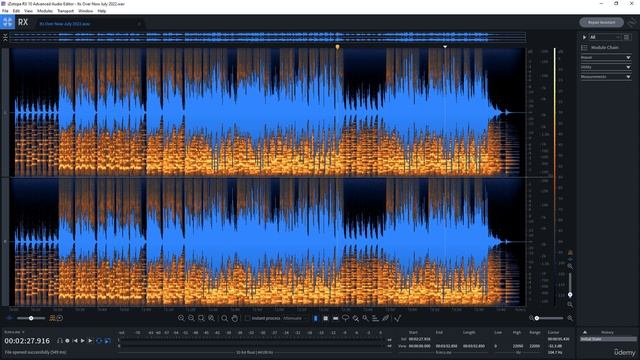Viewport: 640px width, 360px height.
Task: Collapse the History panel
Action: click(584, 332)
